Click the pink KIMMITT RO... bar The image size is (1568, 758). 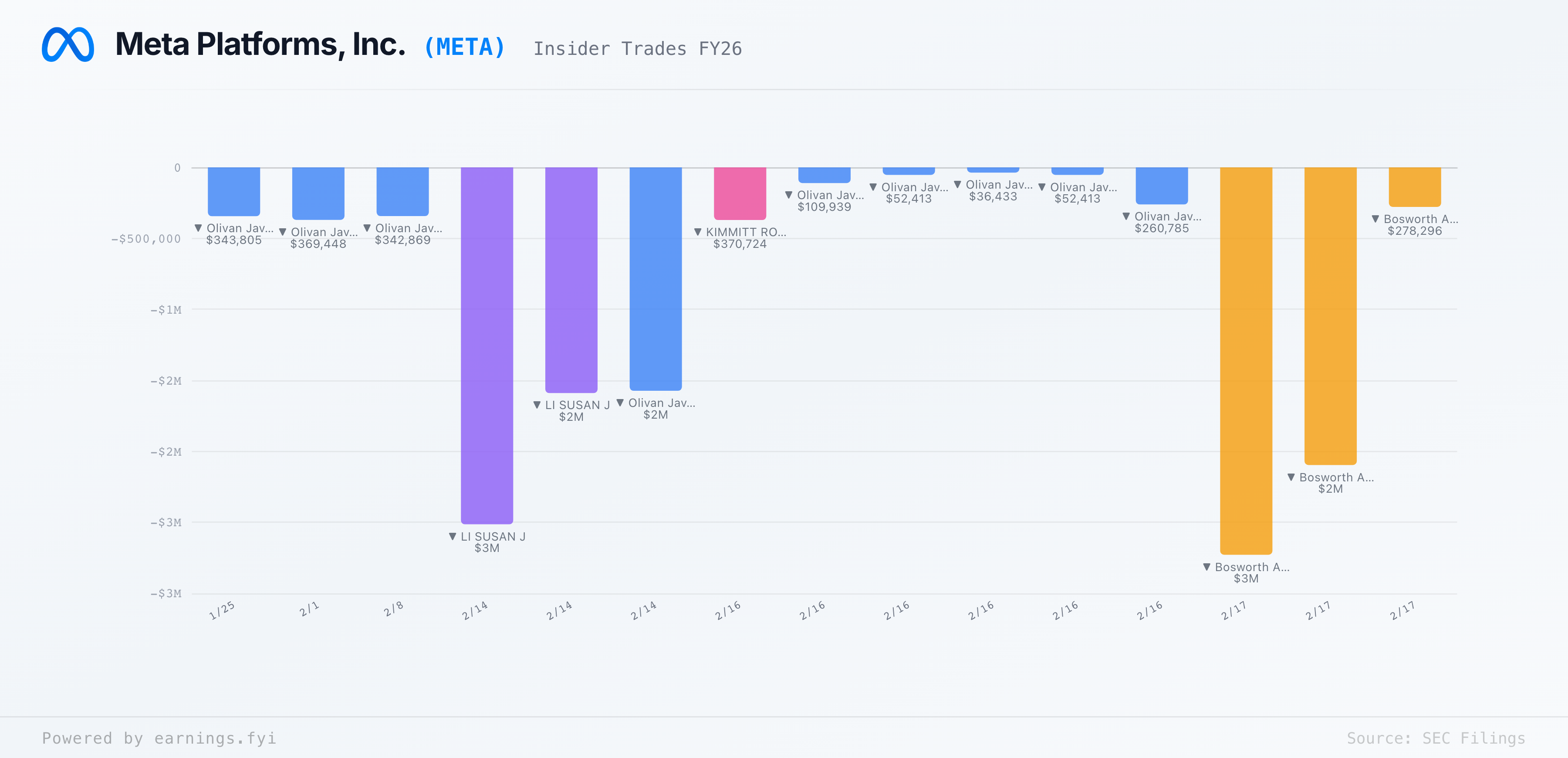point(740,193)
